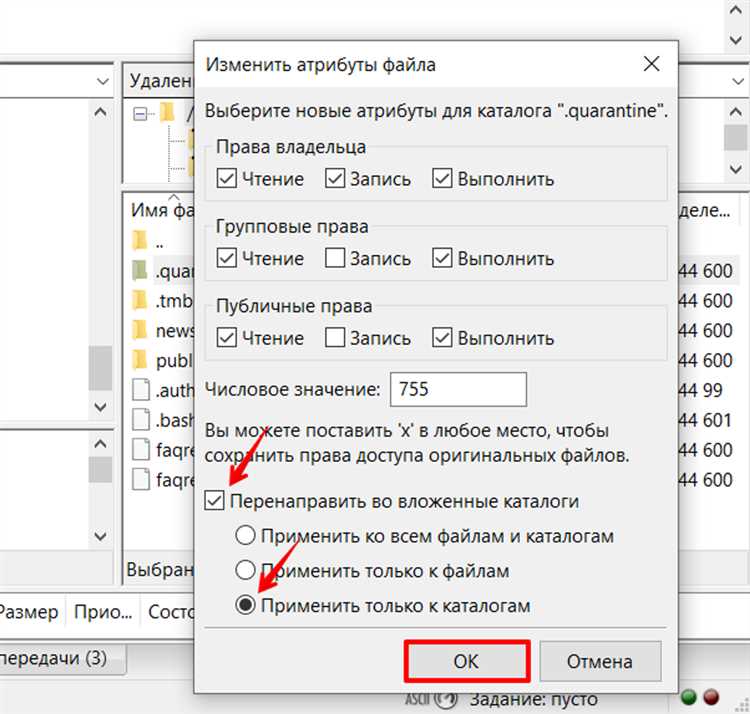Screen dimensions: 750x714
Task: Open the parent '..' folder icon
Action: 139,242
